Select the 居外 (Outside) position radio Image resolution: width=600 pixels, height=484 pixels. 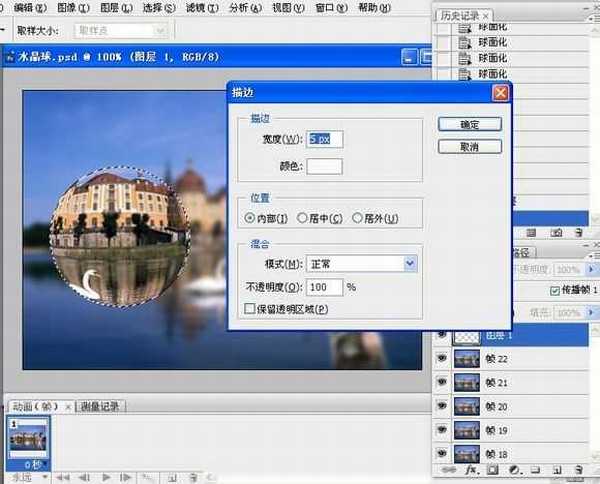357,218
